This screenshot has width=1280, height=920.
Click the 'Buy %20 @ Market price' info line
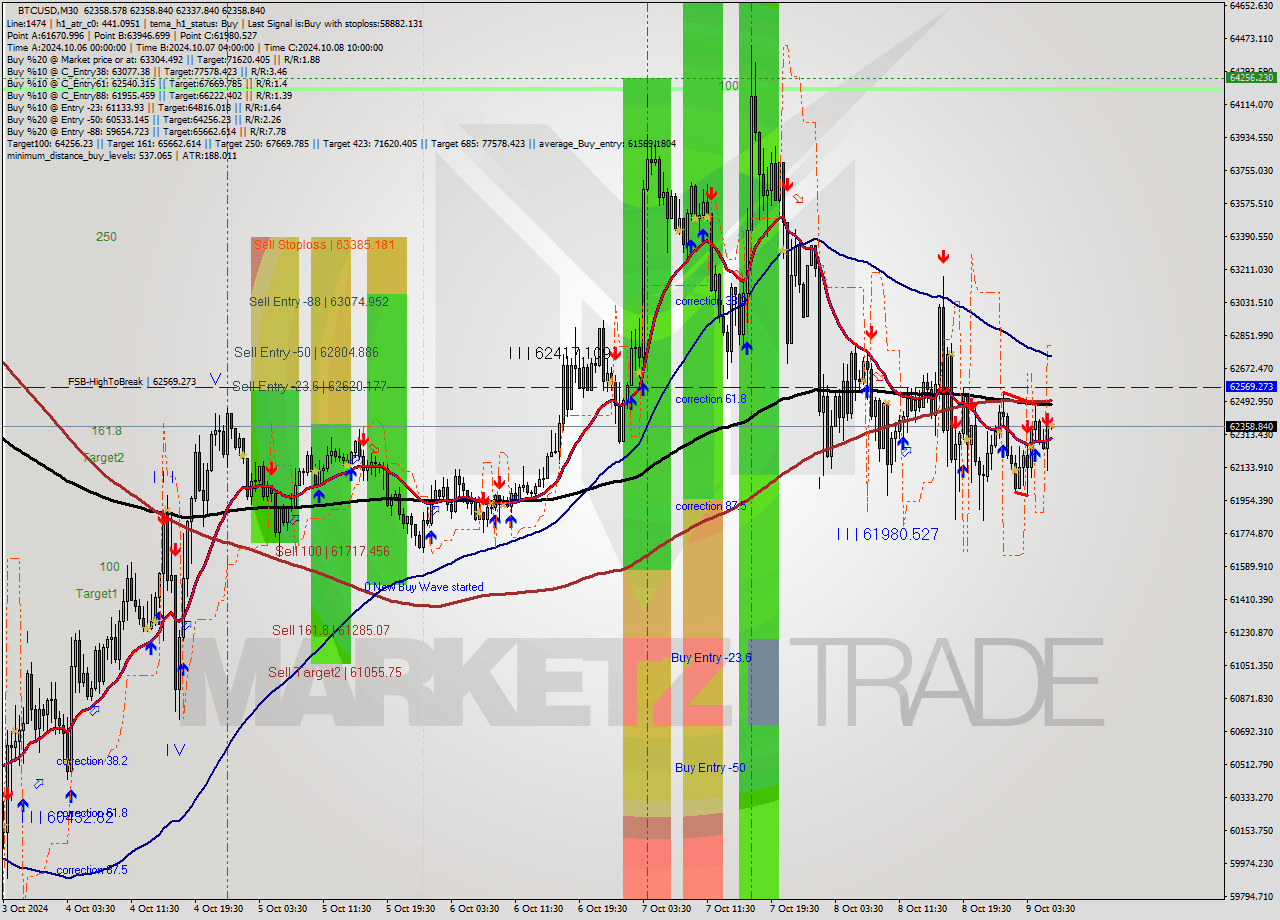163,59
